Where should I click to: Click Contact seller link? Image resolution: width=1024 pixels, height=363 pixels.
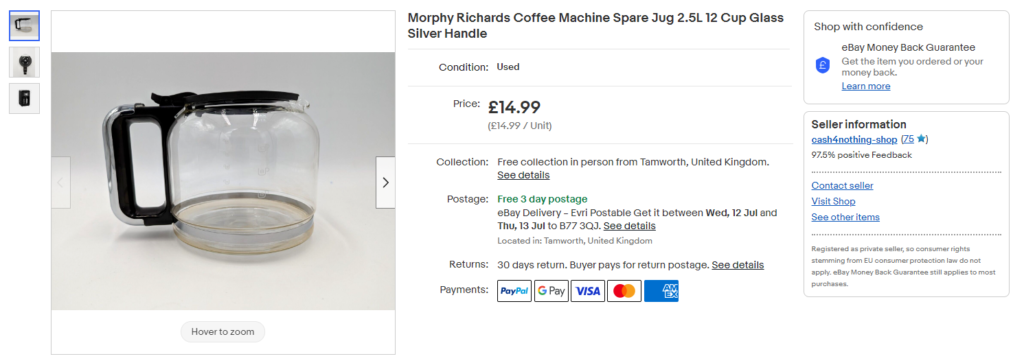[842, 185]
